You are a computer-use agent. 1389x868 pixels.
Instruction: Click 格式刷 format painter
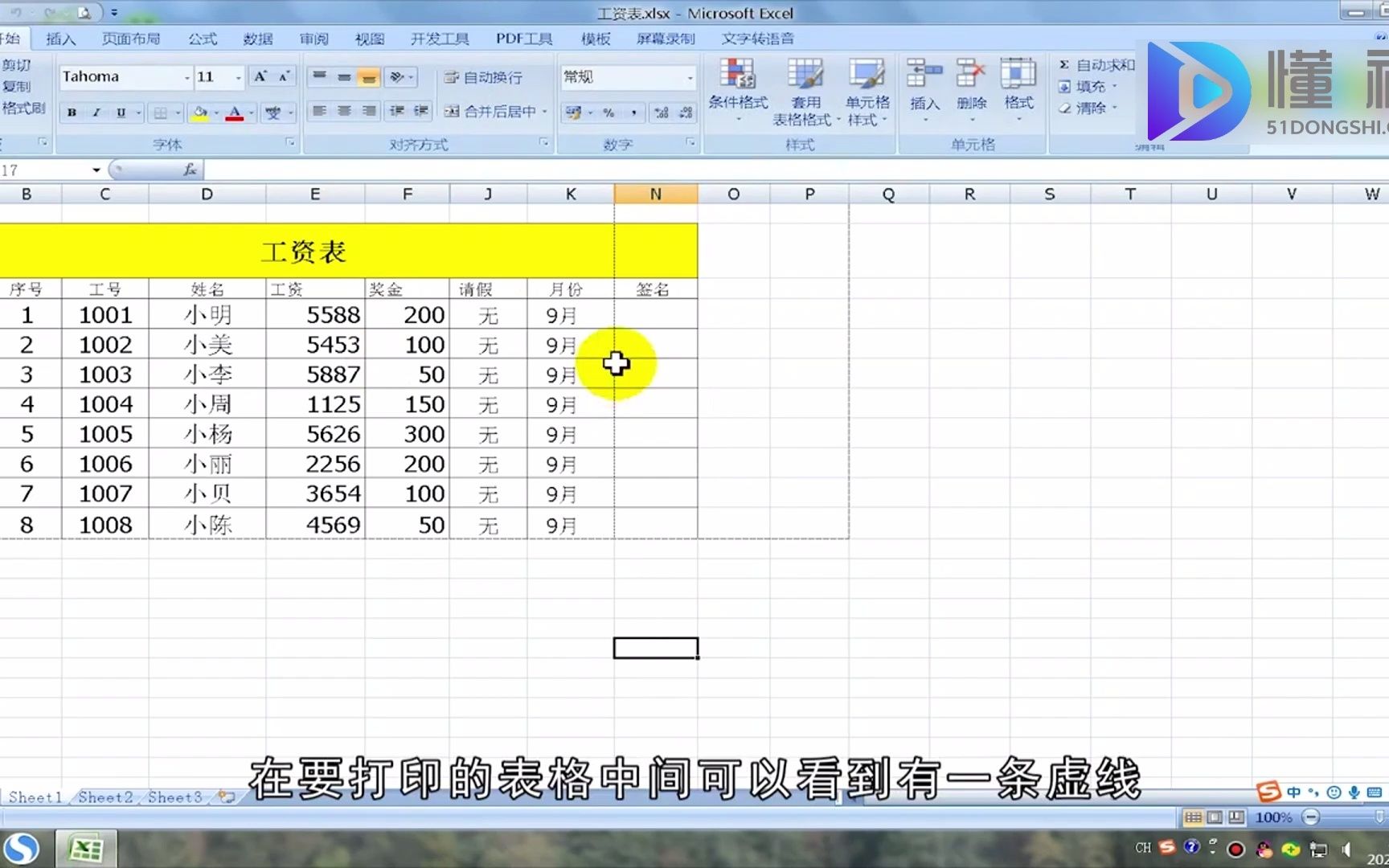coord(23,108)
